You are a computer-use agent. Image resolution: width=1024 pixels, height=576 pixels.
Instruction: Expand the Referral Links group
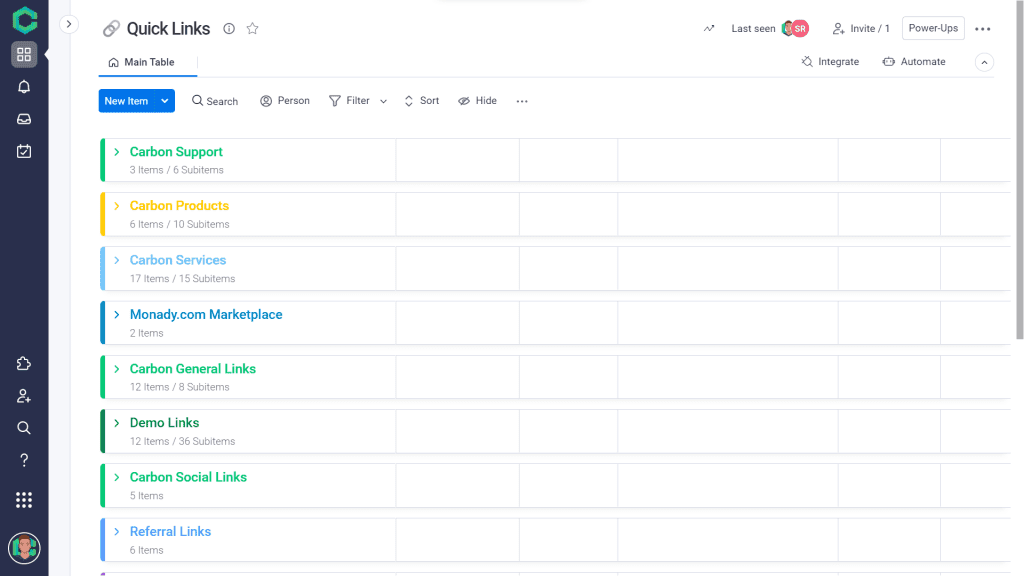click(x=117, y=532)
